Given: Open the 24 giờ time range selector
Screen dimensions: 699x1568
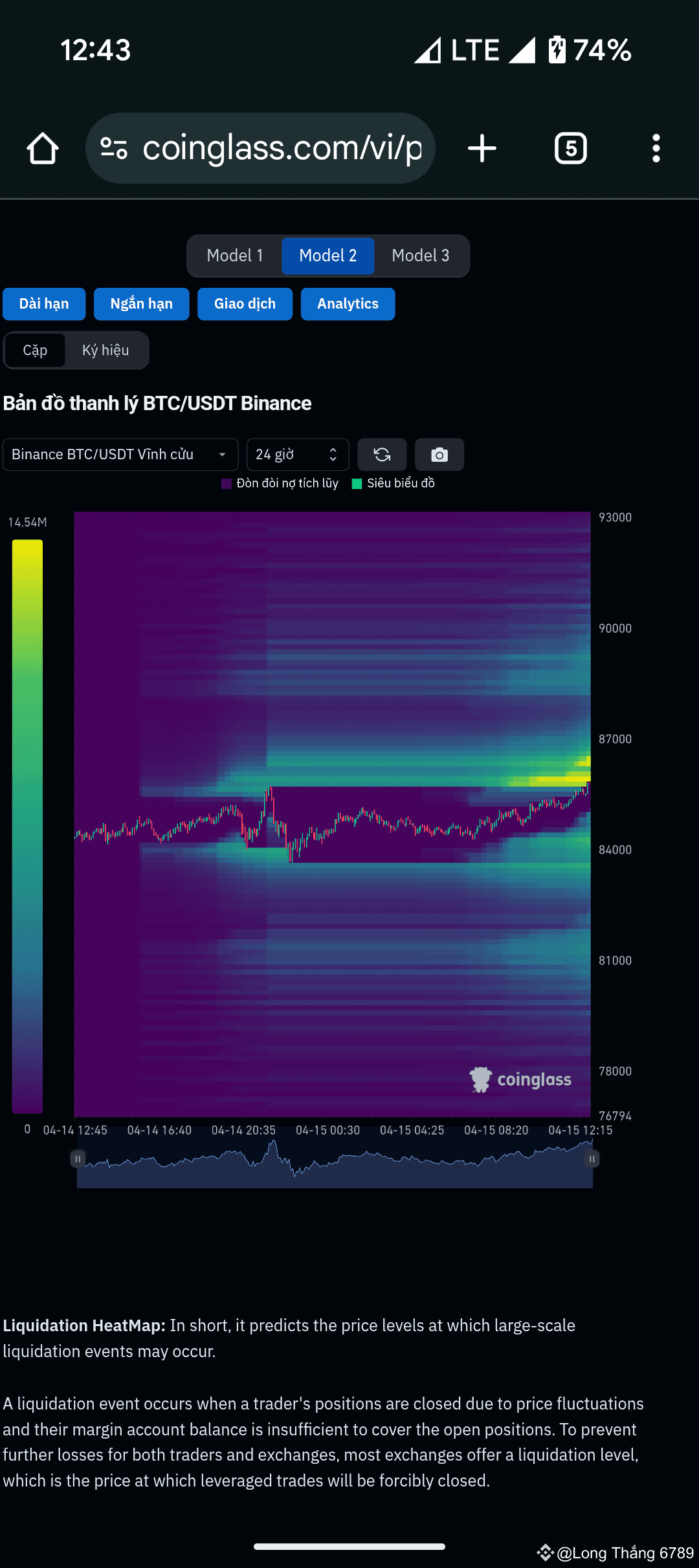Looking at the screenshot, I should coord(298,455).
